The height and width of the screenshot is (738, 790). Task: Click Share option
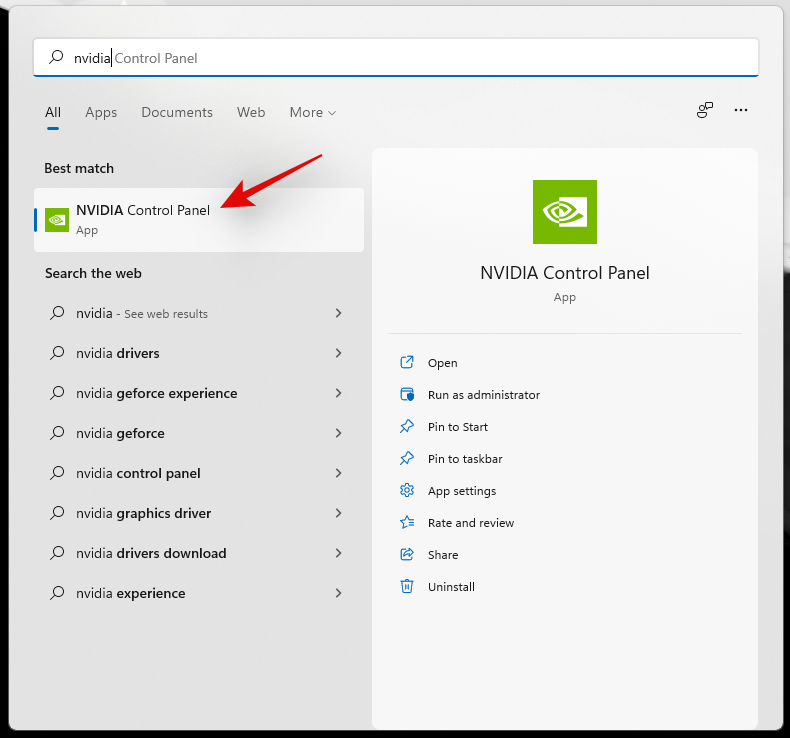(443, 555)
